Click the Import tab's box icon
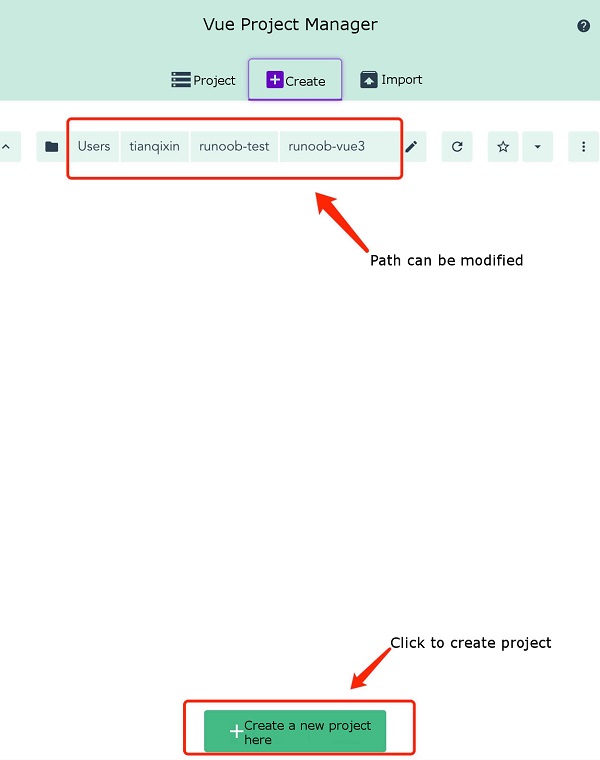This screenshot has height=760, width=600. click(x=369, y=80)
